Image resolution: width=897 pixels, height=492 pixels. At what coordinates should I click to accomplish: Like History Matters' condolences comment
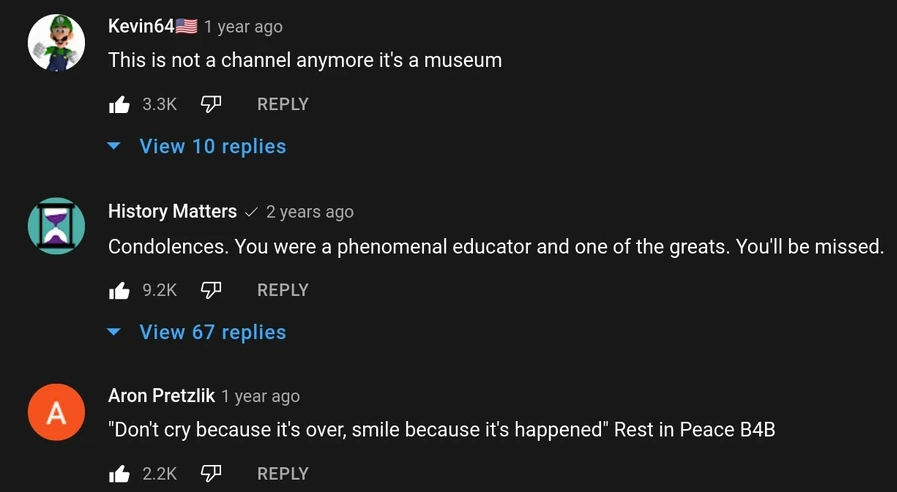pyautogui.click(x=119, y=290)
